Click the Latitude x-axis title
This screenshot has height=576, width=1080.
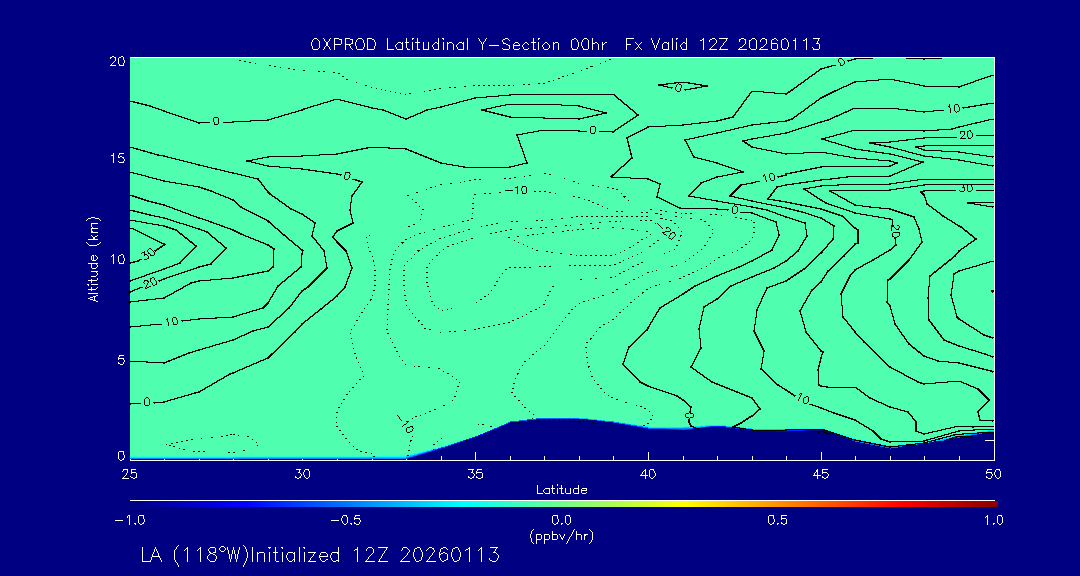point(562,489)
